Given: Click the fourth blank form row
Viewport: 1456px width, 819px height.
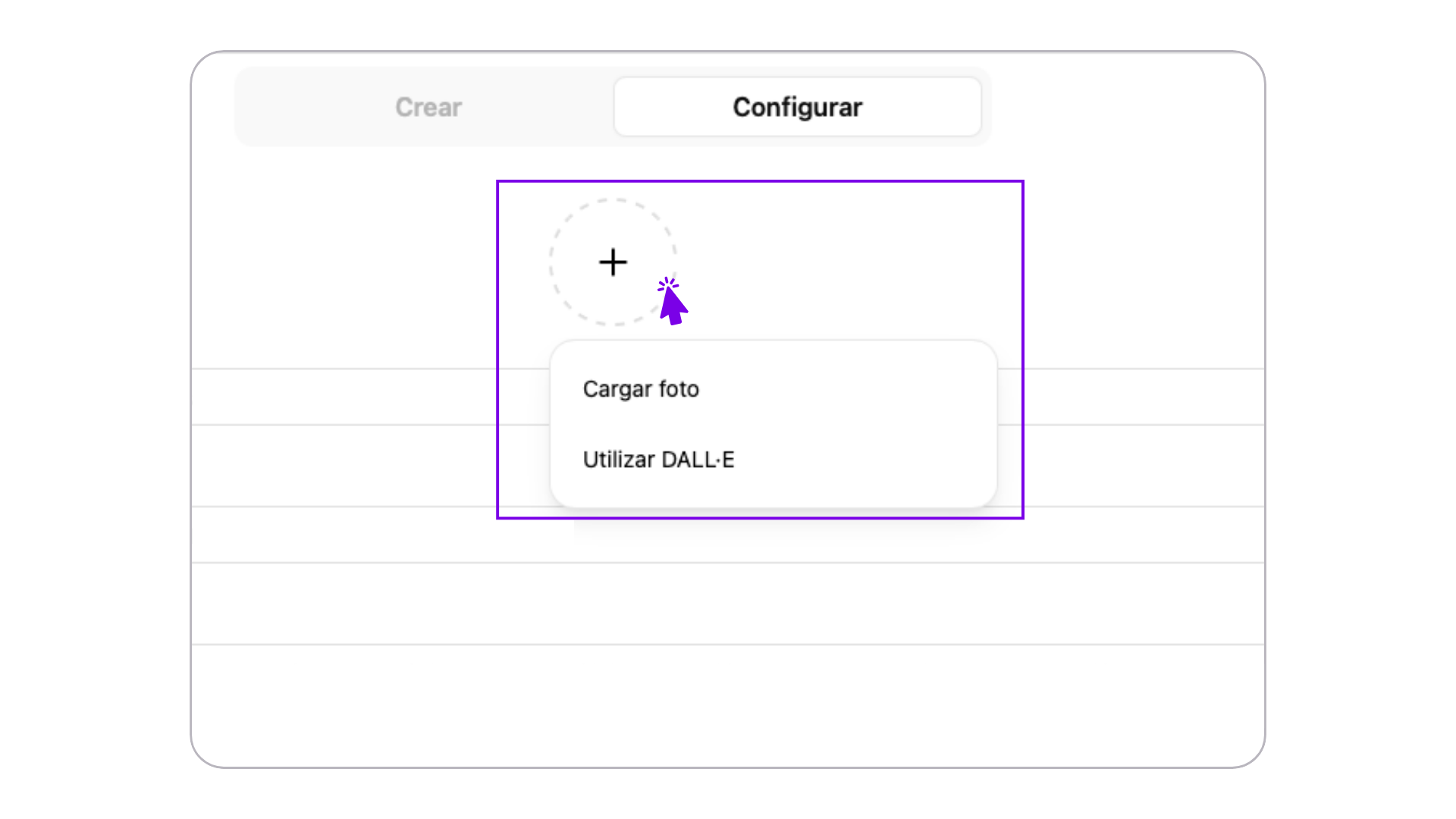Looking at the screenshot, I should tap(728, 604).
